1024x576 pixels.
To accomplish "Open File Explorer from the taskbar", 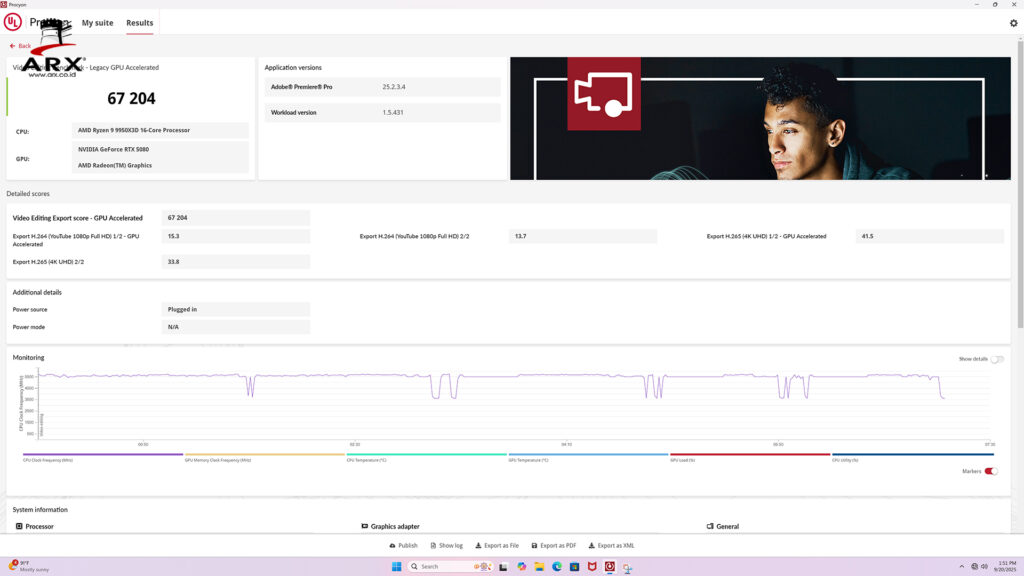I will (539, 567).
